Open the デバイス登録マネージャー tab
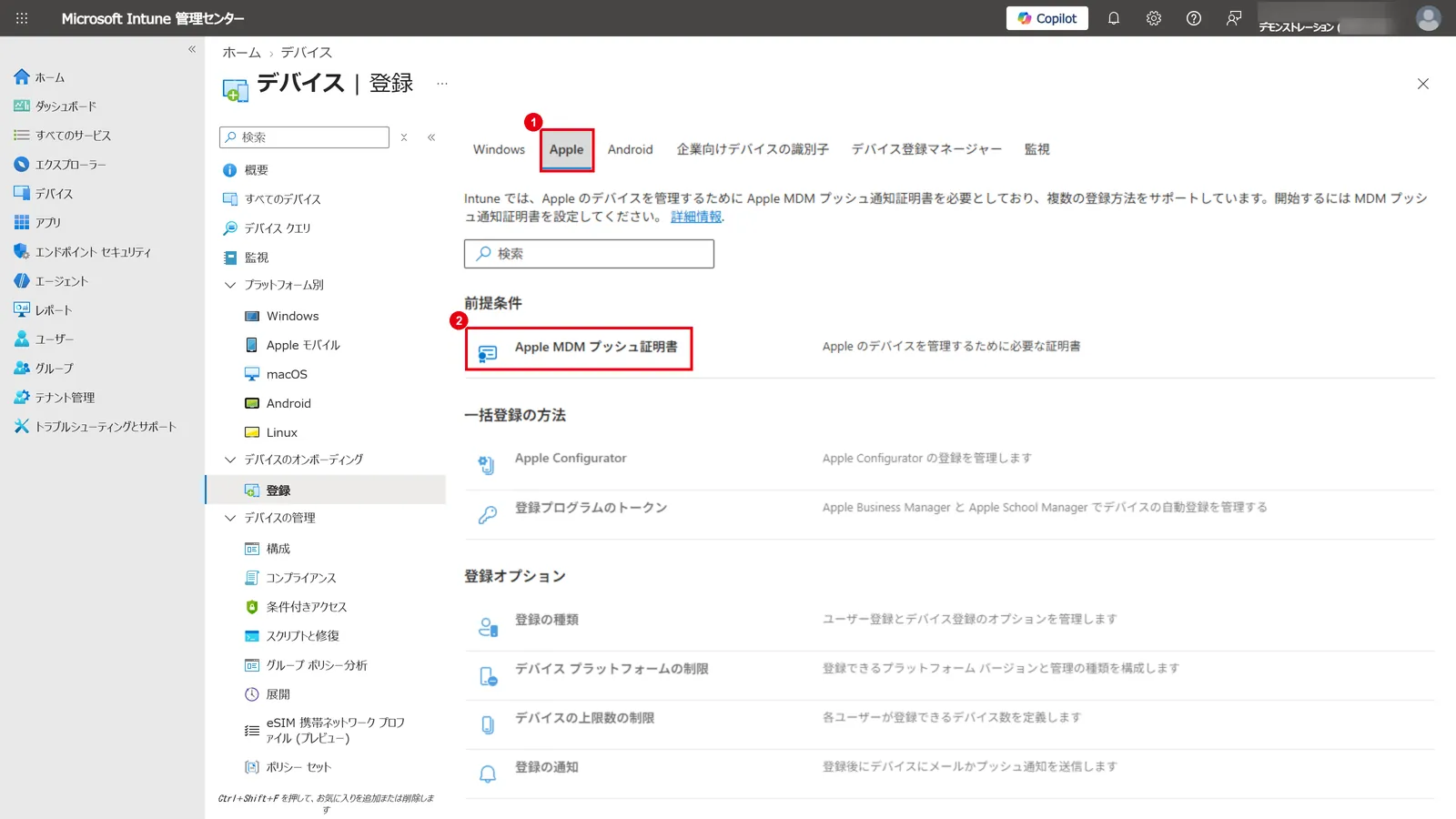Screen dimensions: 1456x819 [x=926, y=149]
